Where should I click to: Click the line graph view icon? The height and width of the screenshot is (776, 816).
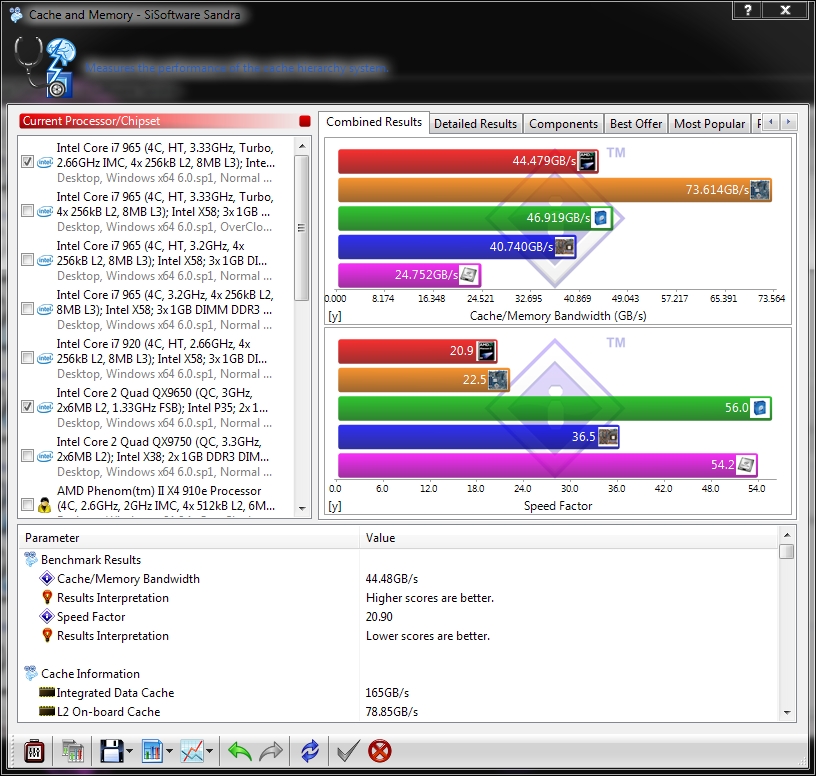pos(192,751)
